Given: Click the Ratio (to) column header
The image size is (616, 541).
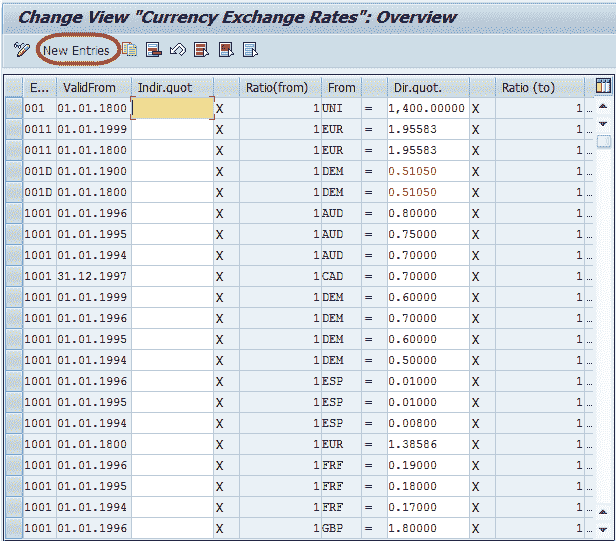Looking at the screenshot, I should [540, 87].
